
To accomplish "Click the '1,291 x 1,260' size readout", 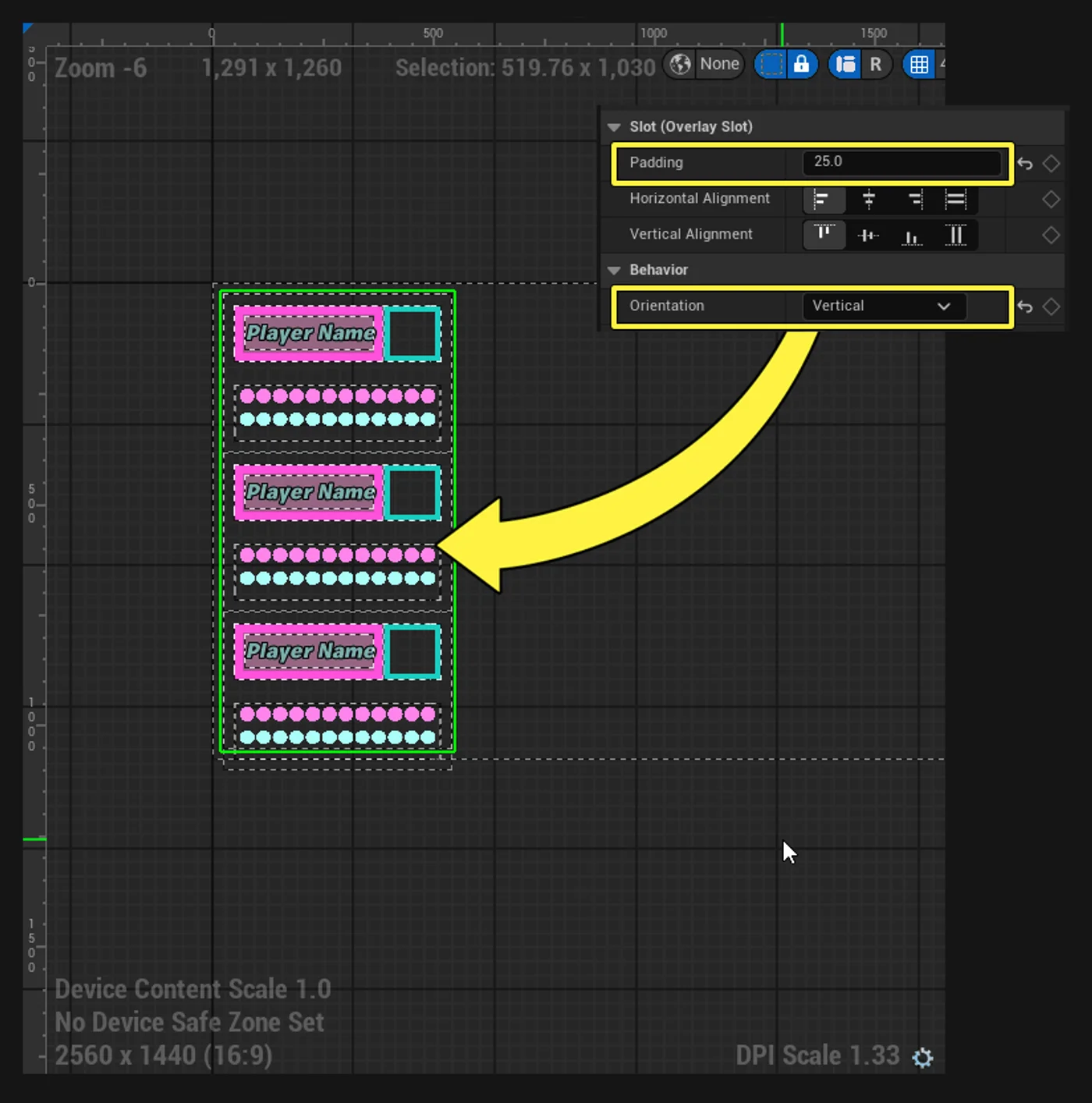I will coord(271,69).
